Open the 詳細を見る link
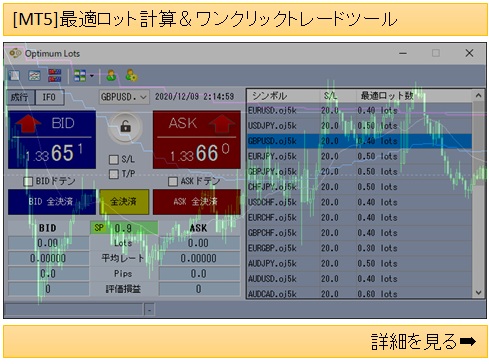 pos(423,342)
